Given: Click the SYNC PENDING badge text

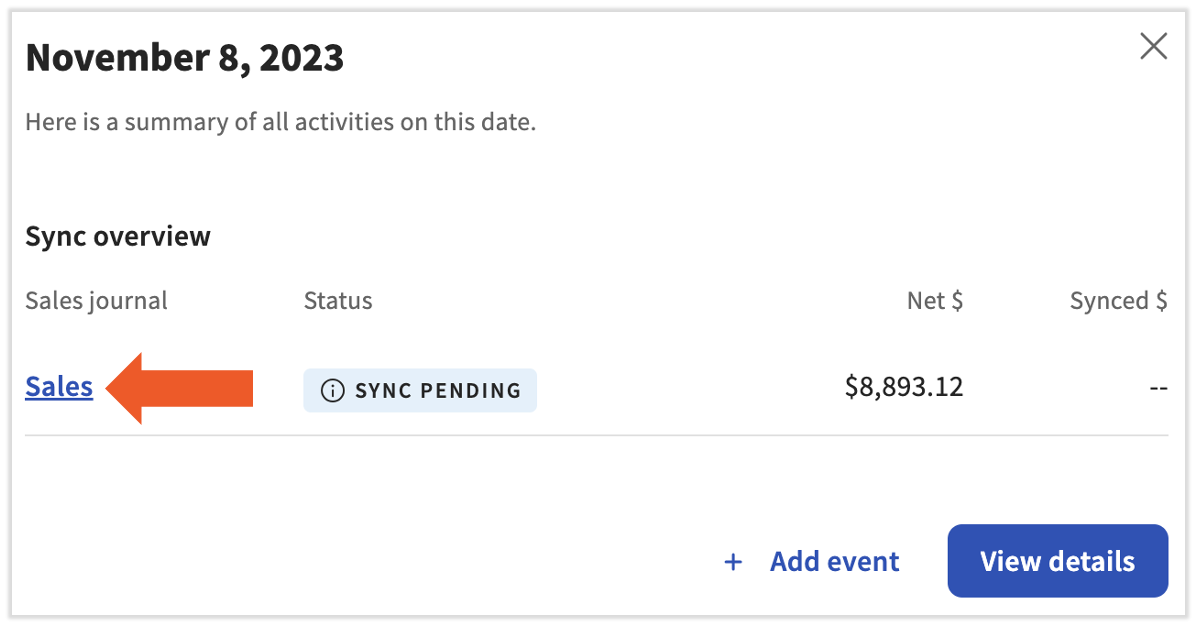Looking at the screenshot, I should tap(437, 390).
